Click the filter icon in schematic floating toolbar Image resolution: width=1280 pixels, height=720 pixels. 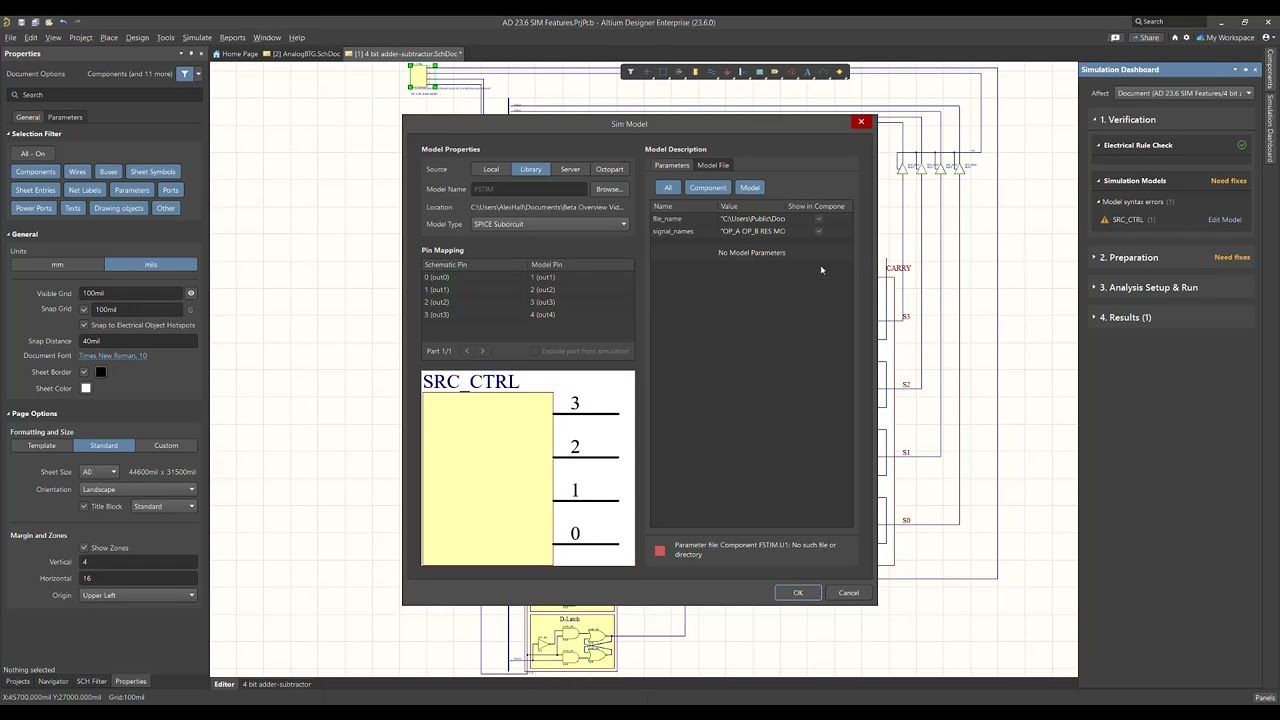click(x=630, y=72)
